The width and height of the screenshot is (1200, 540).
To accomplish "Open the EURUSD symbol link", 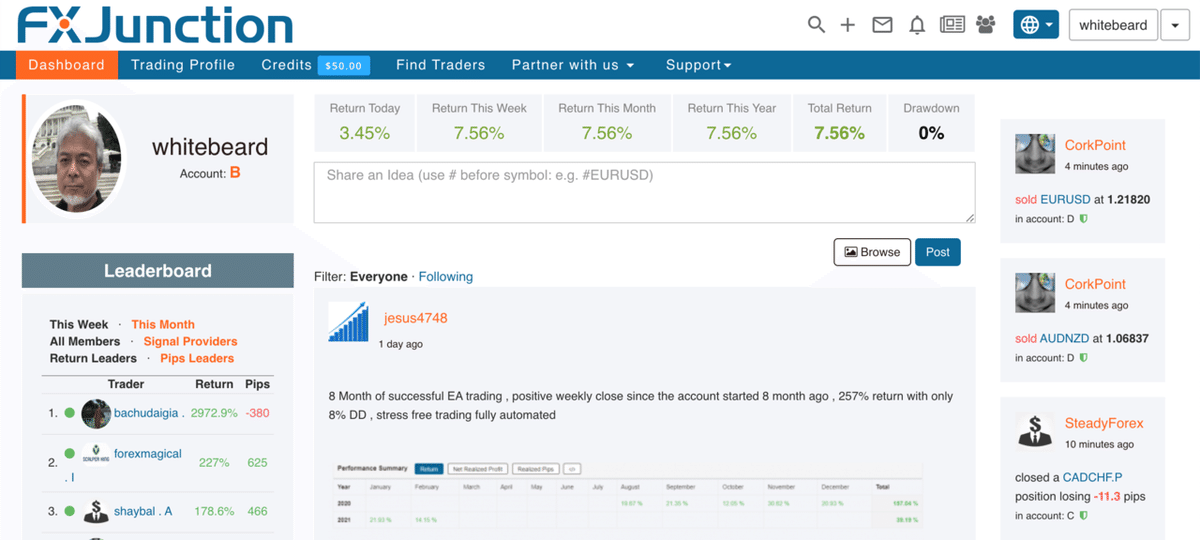I will point(1065,199).
